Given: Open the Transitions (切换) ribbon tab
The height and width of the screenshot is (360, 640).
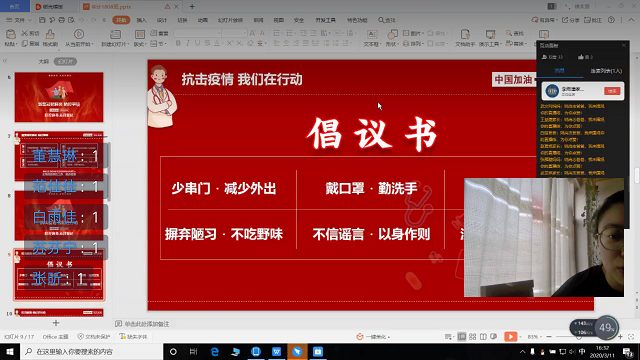Looking at the screenshot, I should pyautogui.click(x=182, y=20).
